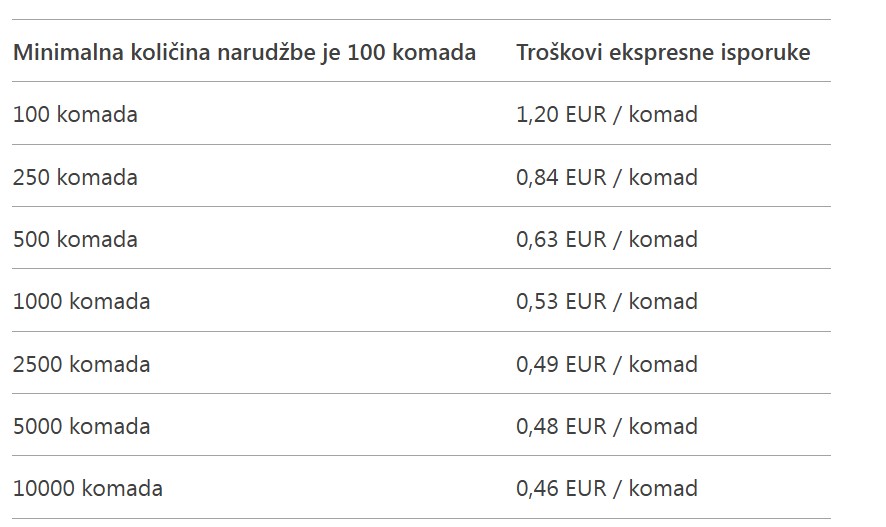This screenshot has width=886, height=527.
Task: Select the '1000 komada' quantity cell
Action: pyautogui.click(x=81, y=301)
